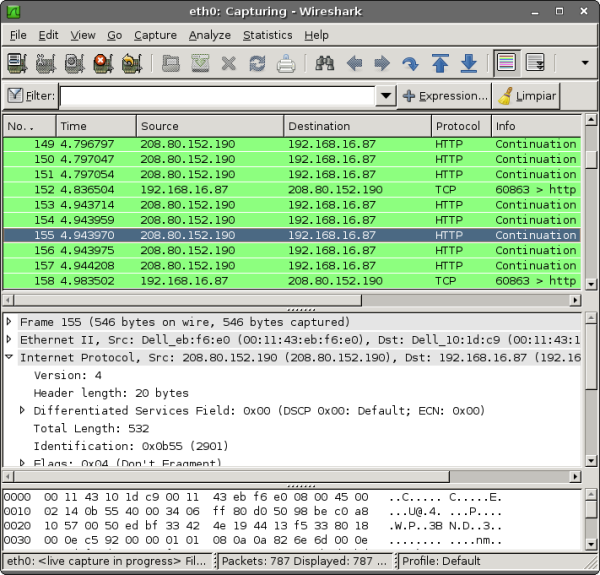This screenshot has height=575, width=600.
Task: Restart the running live capture
Action: click(132, 63)
